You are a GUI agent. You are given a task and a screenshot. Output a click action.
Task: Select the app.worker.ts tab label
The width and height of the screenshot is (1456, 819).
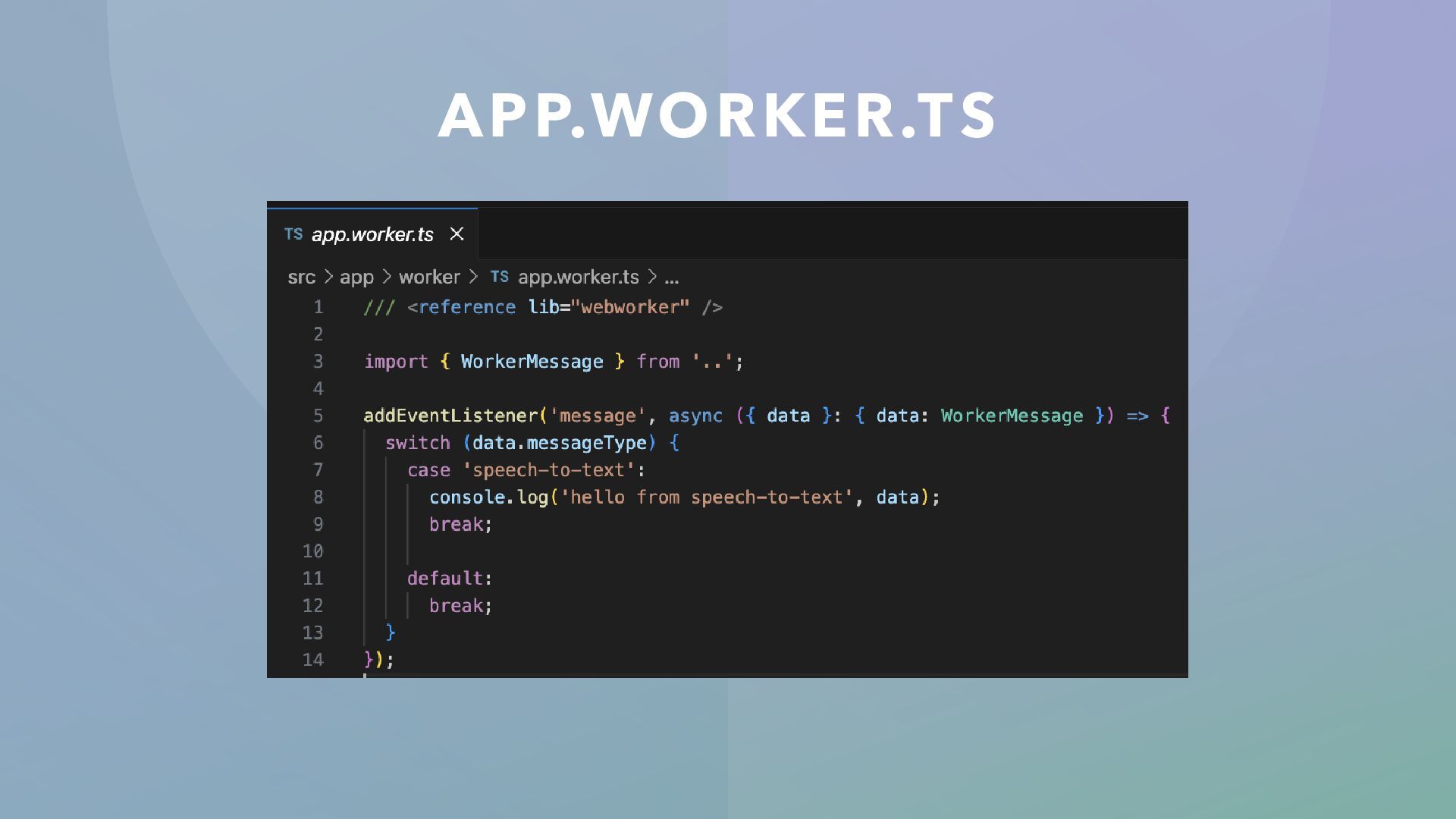point(372,234)
